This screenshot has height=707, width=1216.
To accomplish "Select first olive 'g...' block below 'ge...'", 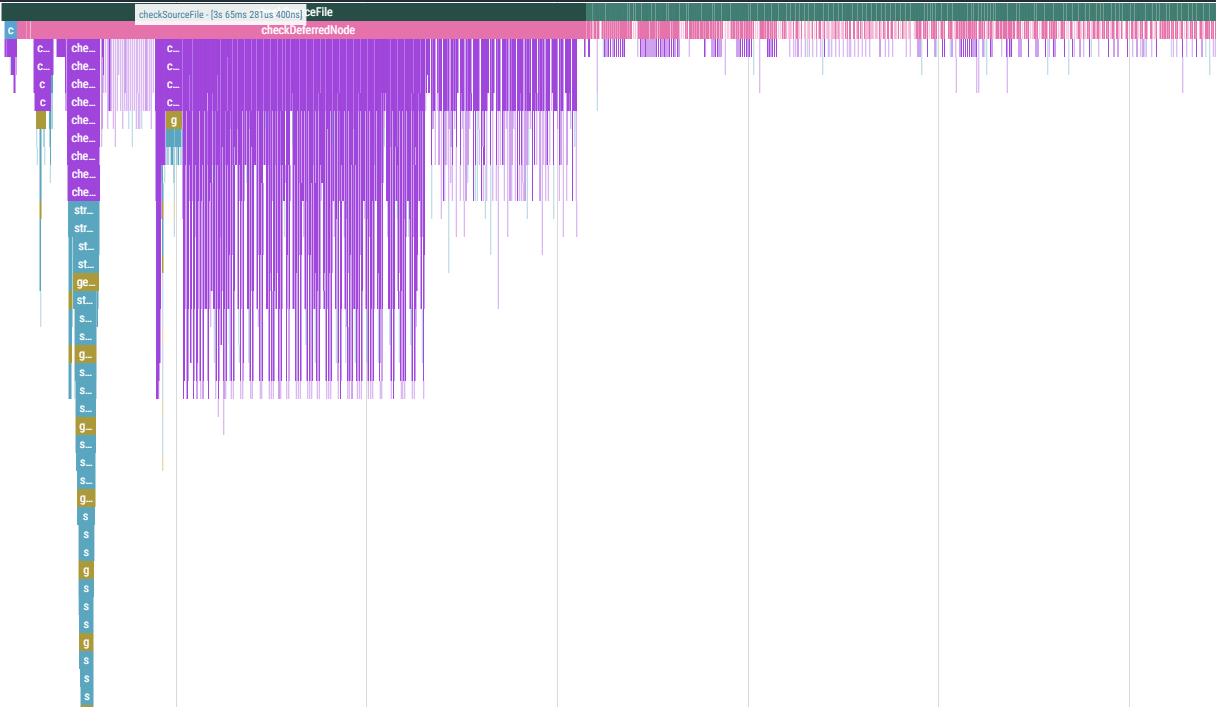I will 86,354.
